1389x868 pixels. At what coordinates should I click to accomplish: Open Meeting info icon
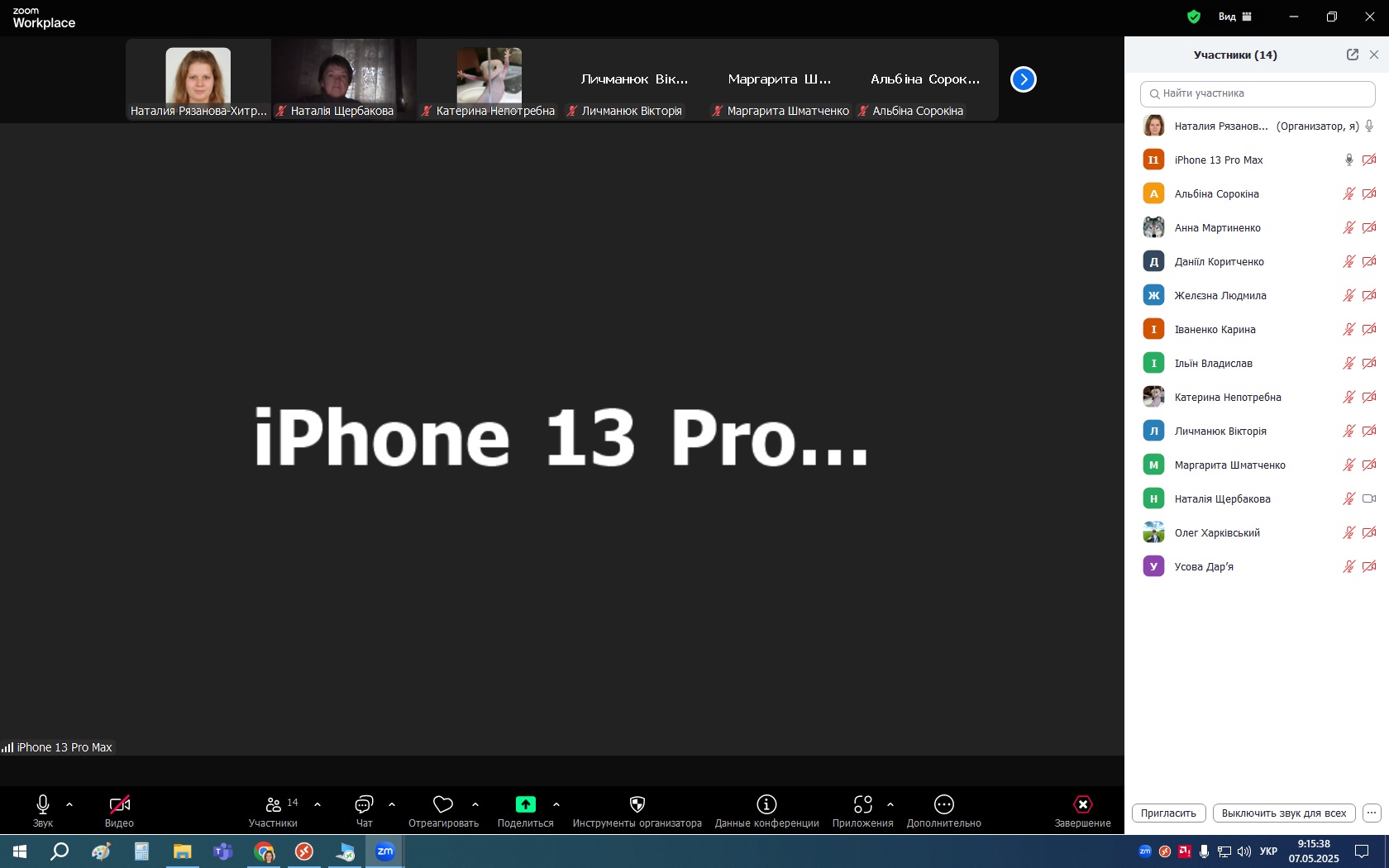coord(766,805)
